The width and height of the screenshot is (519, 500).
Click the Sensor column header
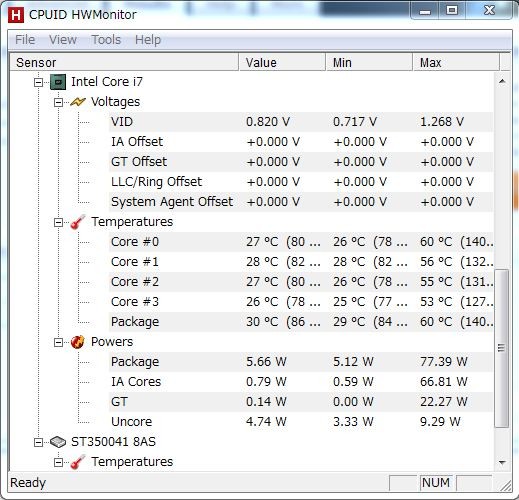[x=124, y=62]
